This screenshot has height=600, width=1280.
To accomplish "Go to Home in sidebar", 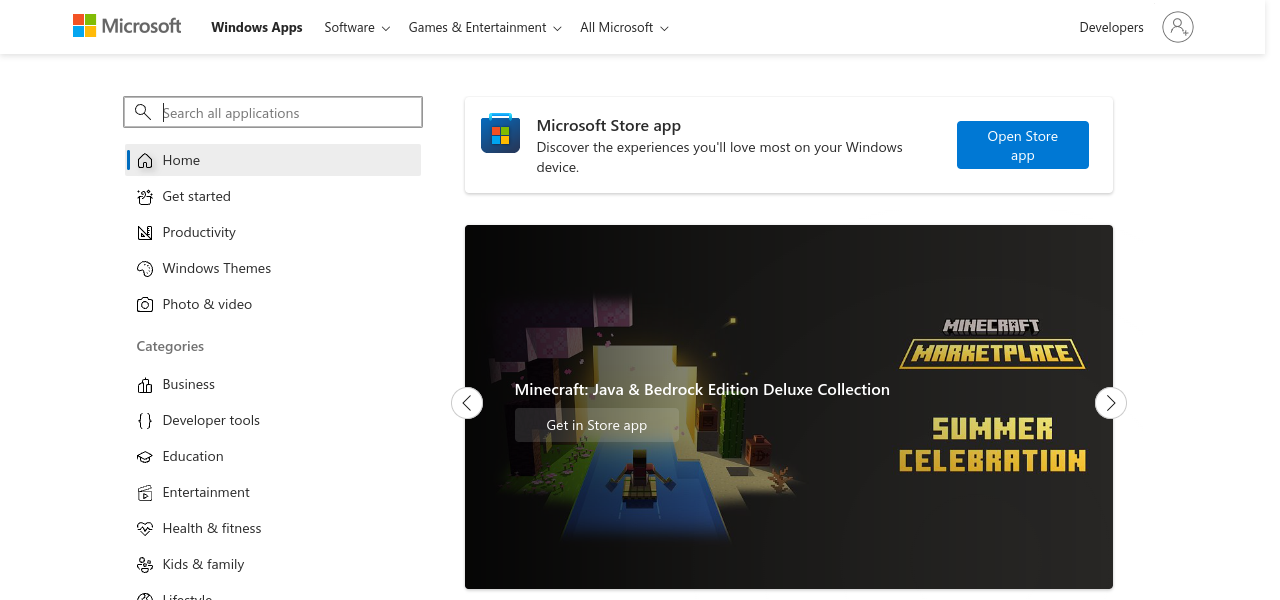I will [x=181, y=160].
